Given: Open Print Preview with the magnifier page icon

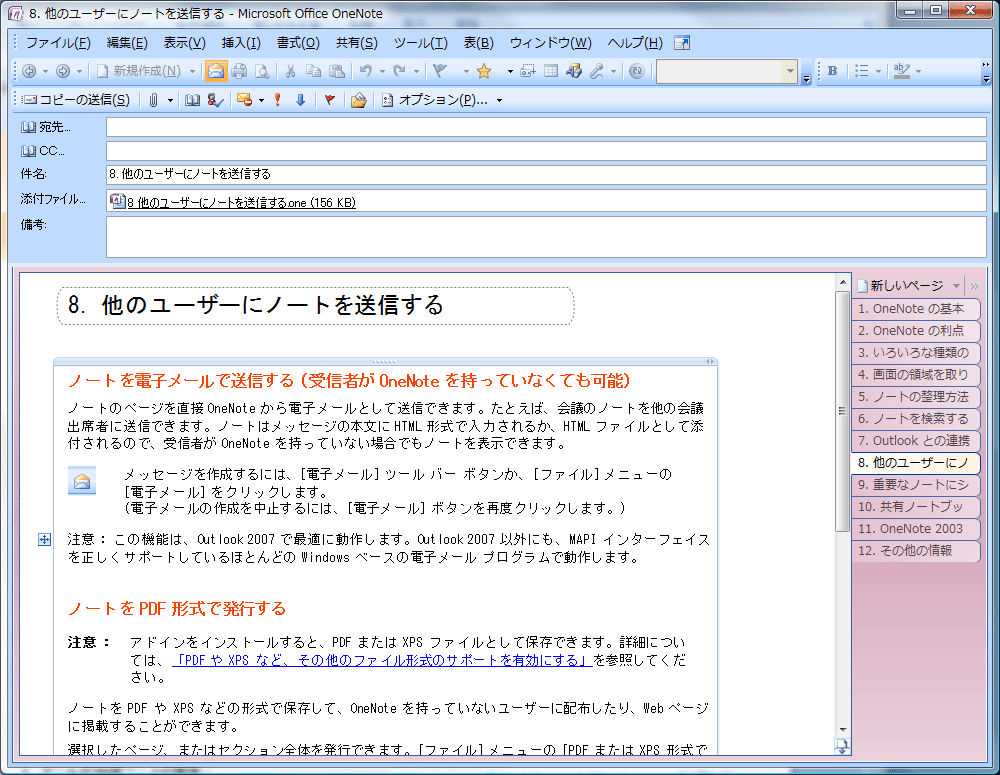Looking at the screenshot, I should tap(261, 71).
